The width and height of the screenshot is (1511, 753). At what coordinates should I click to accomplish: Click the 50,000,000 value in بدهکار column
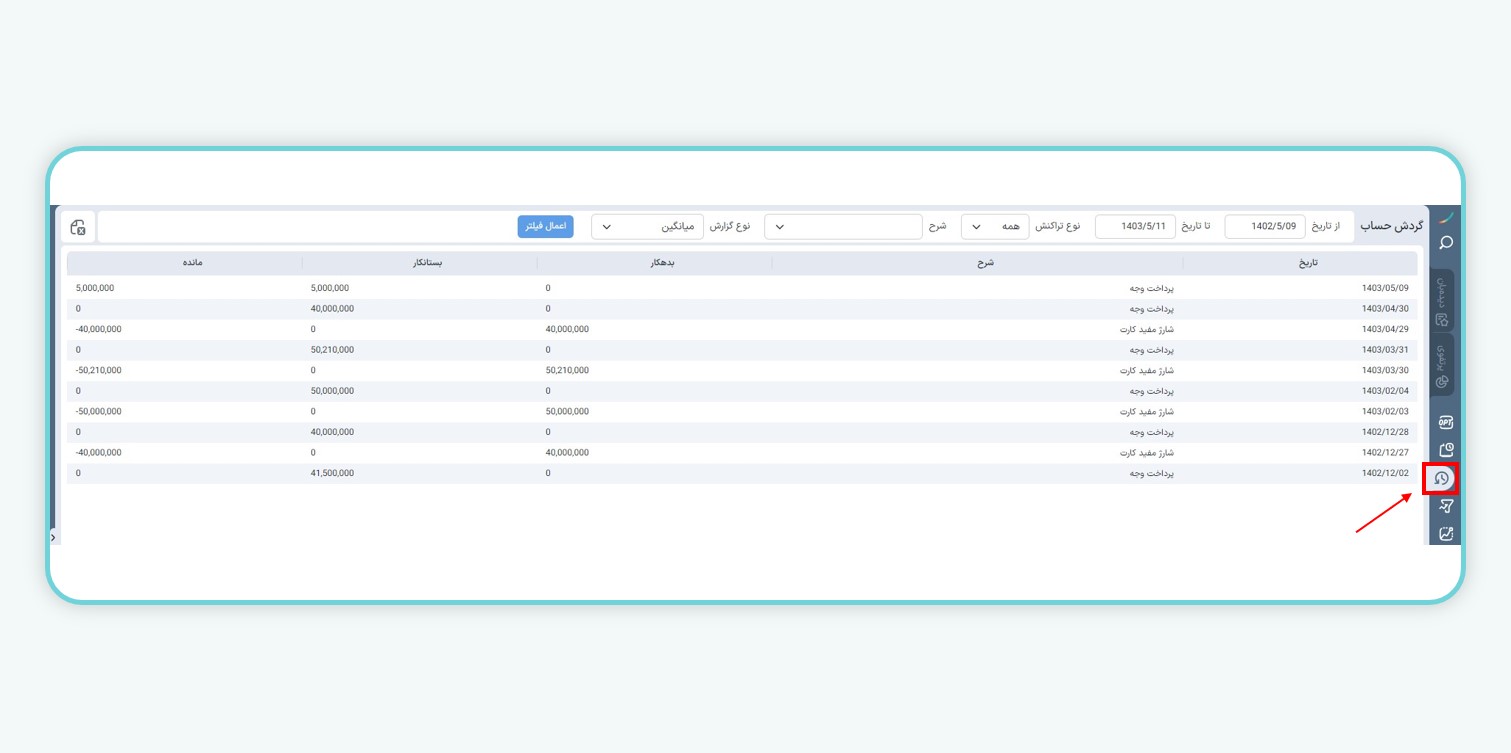567,411
